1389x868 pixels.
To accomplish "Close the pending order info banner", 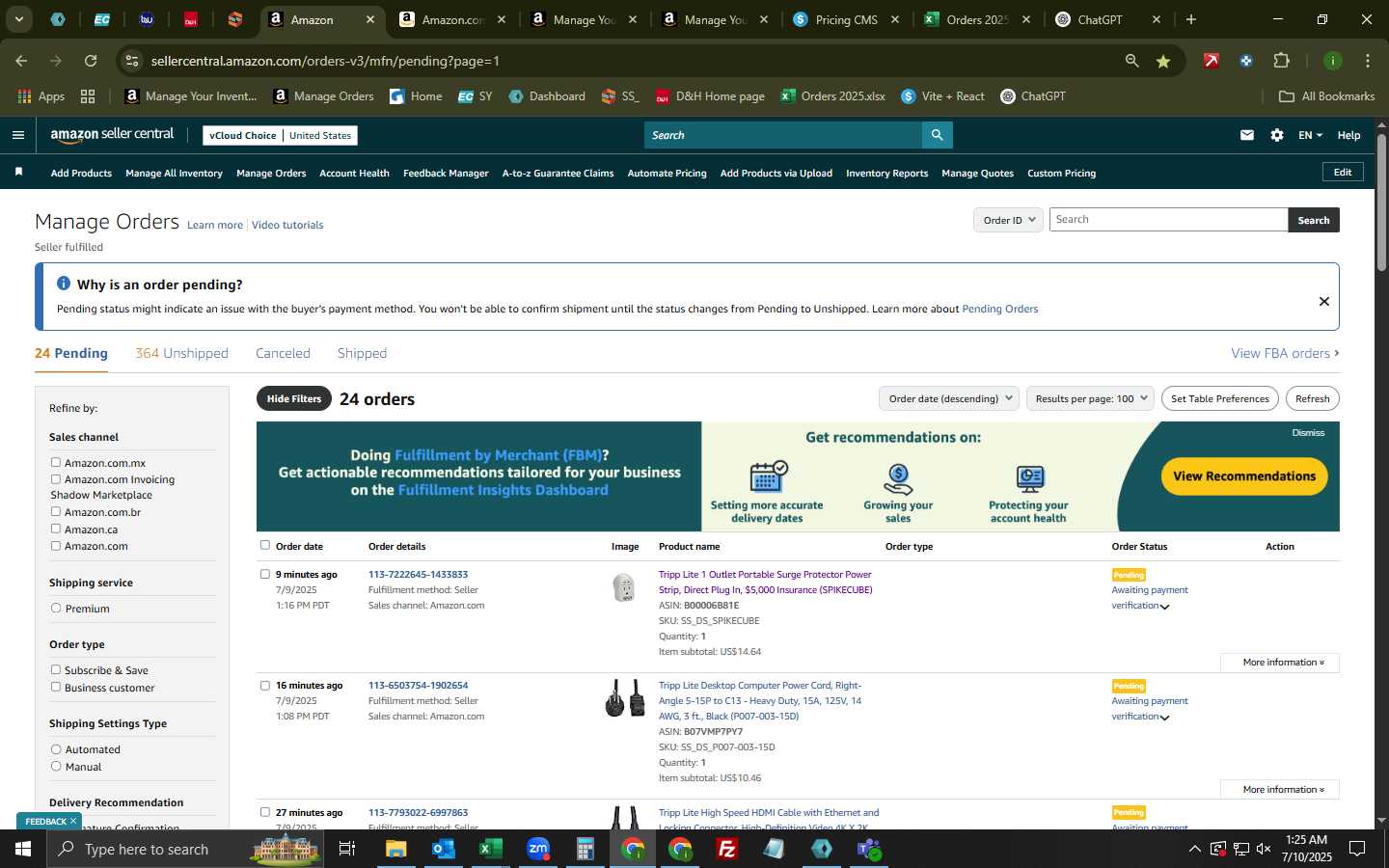I will point(1324,301).
